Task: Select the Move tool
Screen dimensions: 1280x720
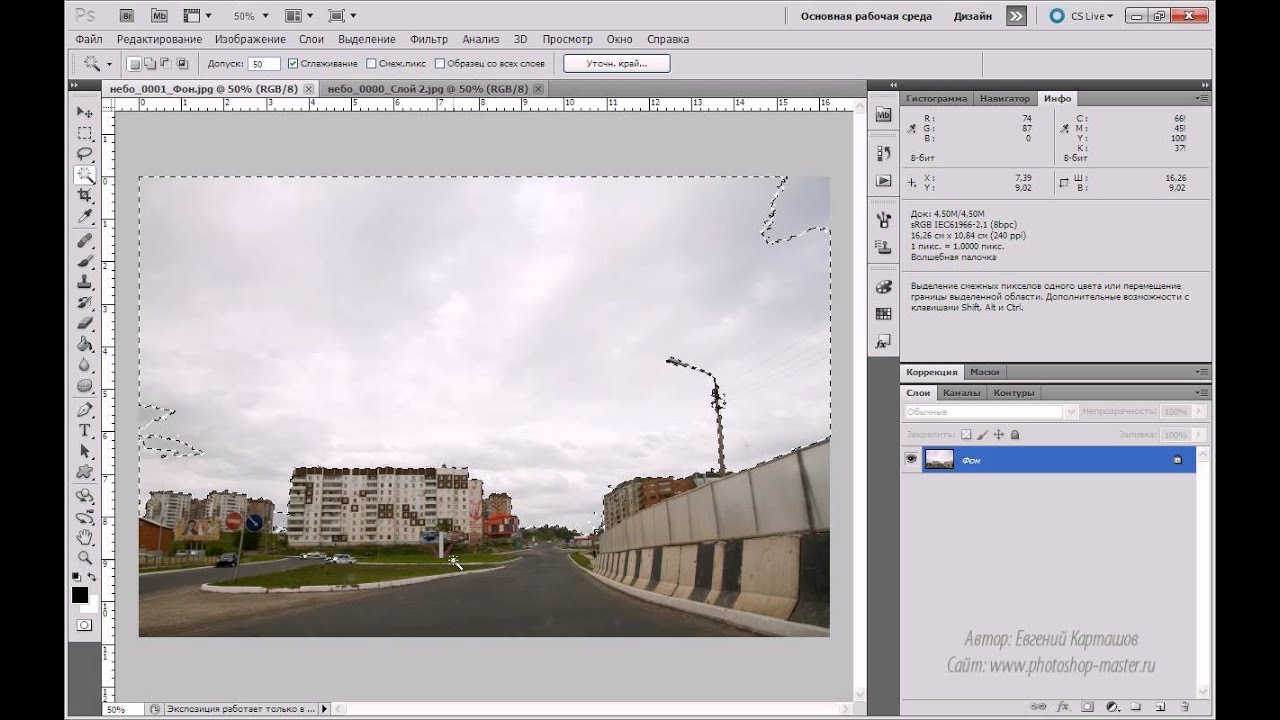Action: point(85,112)
